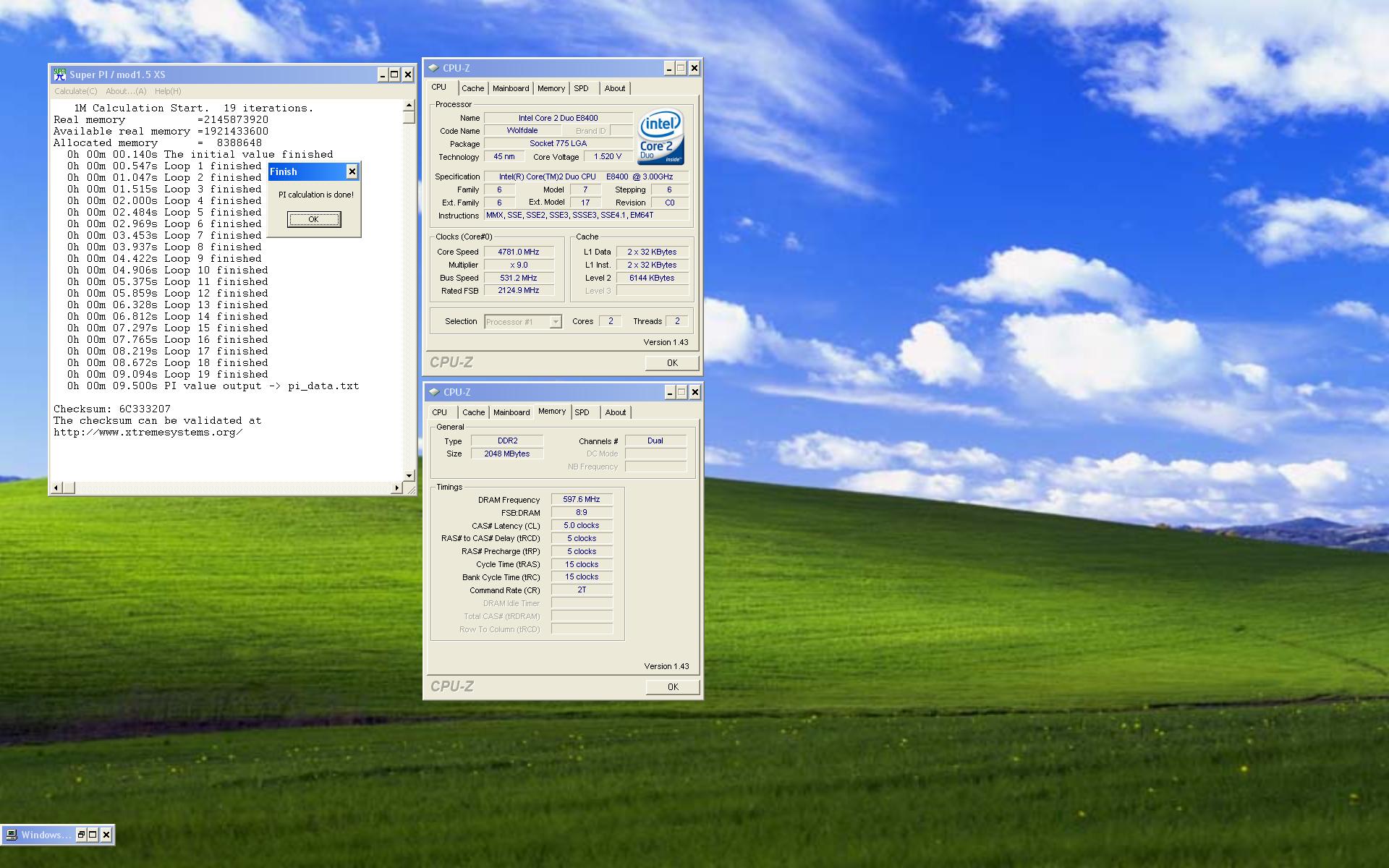This screenshot has width=1389, height=868.
Task: Click the Windows minimized window icon at the bottom left
Action: (11, 835)
